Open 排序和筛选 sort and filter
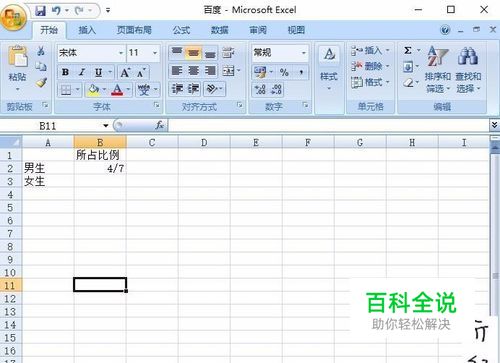The height and width of the screenshot is (363, 500). coord(438,69)
